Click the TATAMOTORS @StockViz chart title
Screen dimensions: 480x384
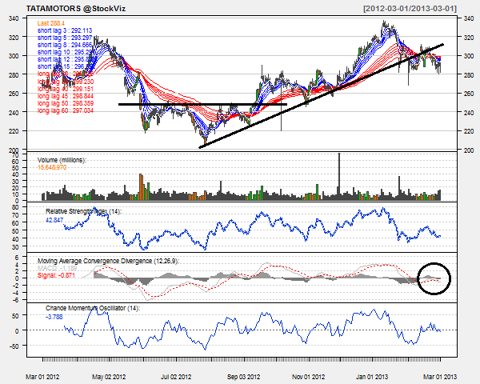click(x=76, y=9)
